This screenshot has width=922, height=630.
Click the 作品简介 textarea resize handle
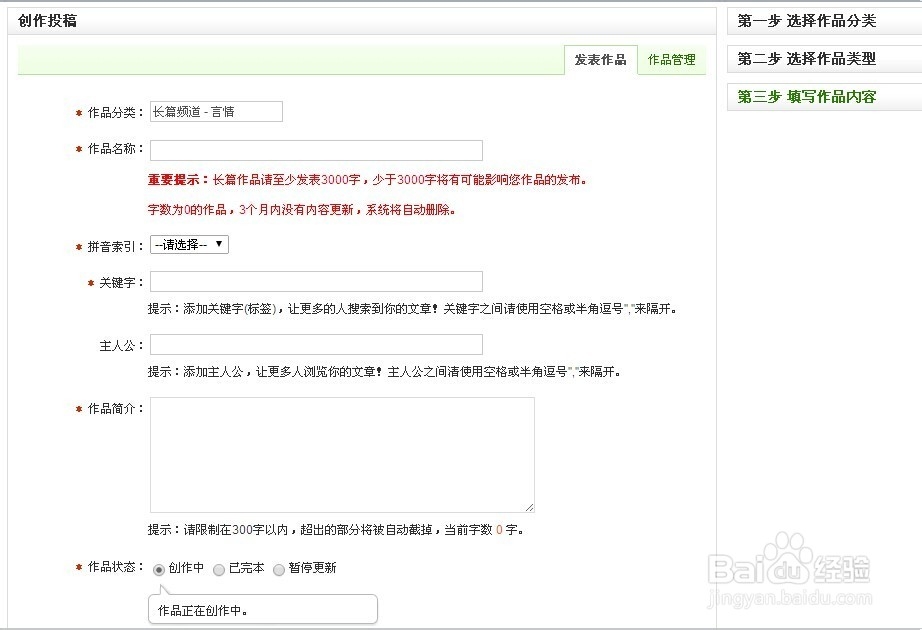(529, 507)
